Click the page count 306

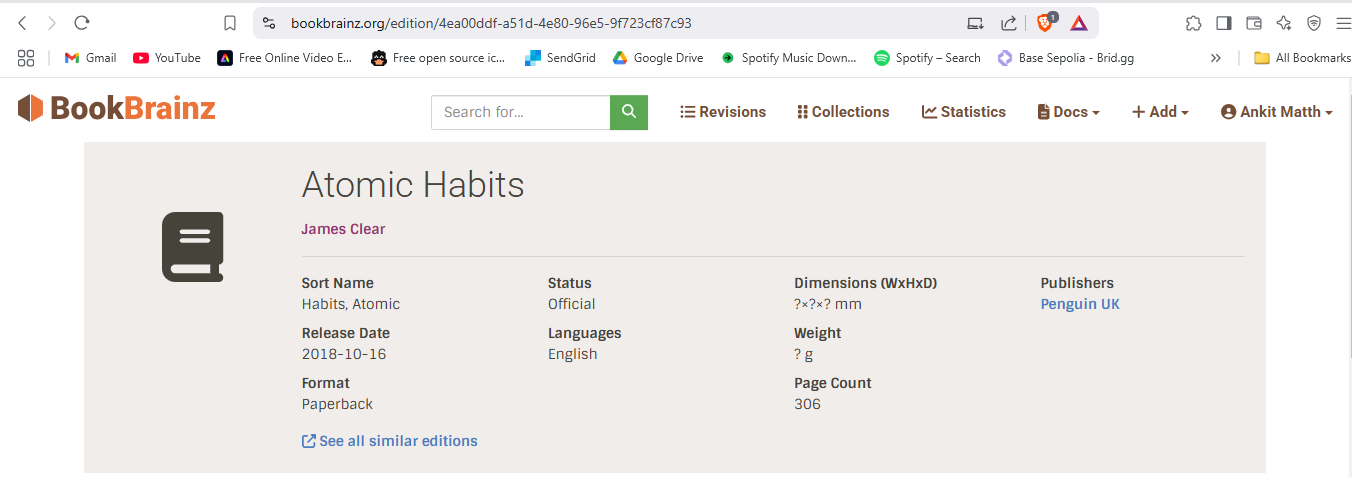pyautogui.click(x=807, y=404)
